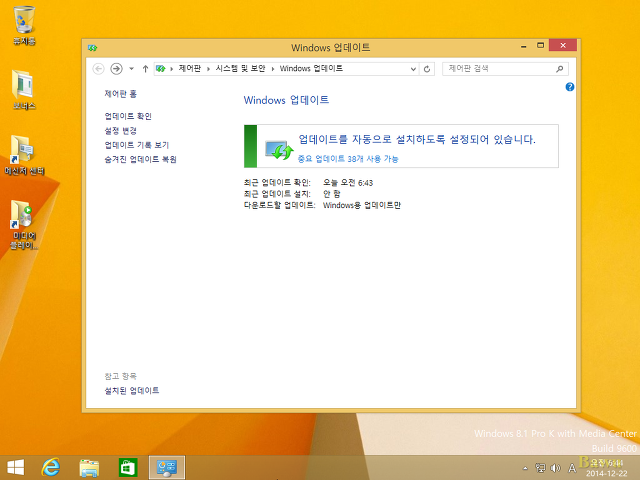The height and width of the screenshot is (480, 640).
Task: Expand the arrow after 제어판 in the breadcrumb
Action: 208,69
